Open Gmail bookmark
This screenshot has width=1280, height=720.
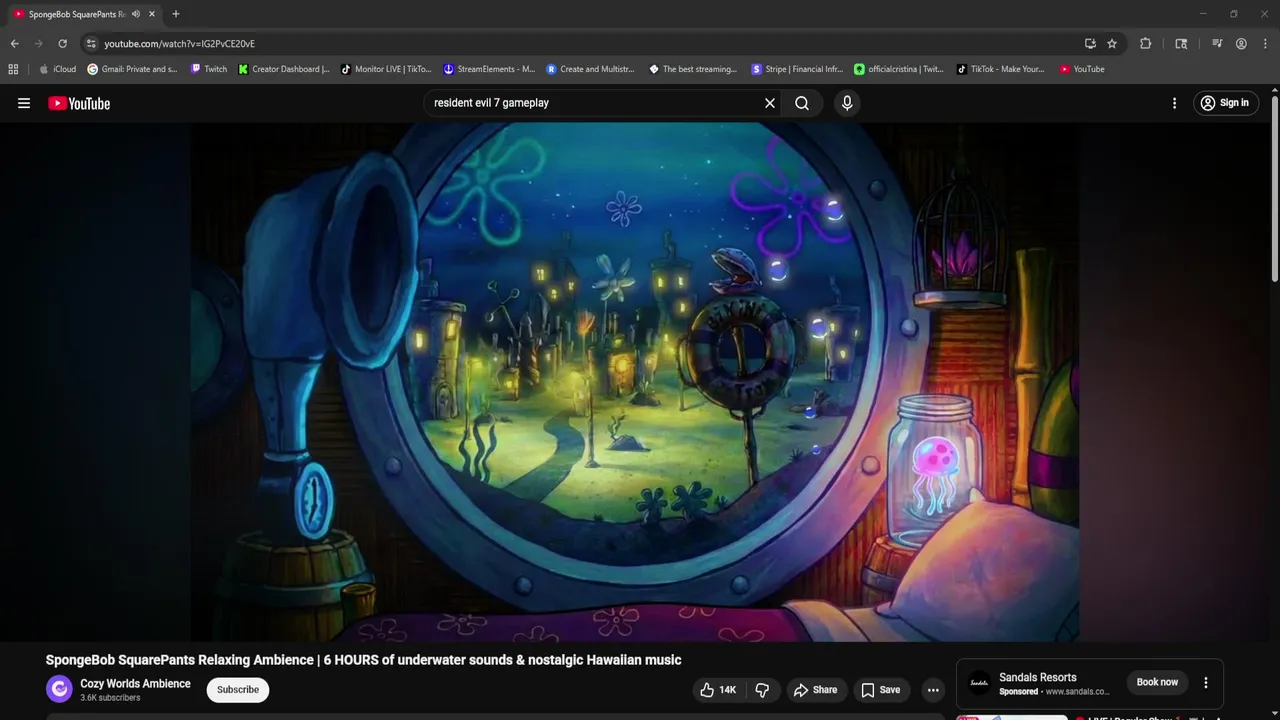pos(132,69)
